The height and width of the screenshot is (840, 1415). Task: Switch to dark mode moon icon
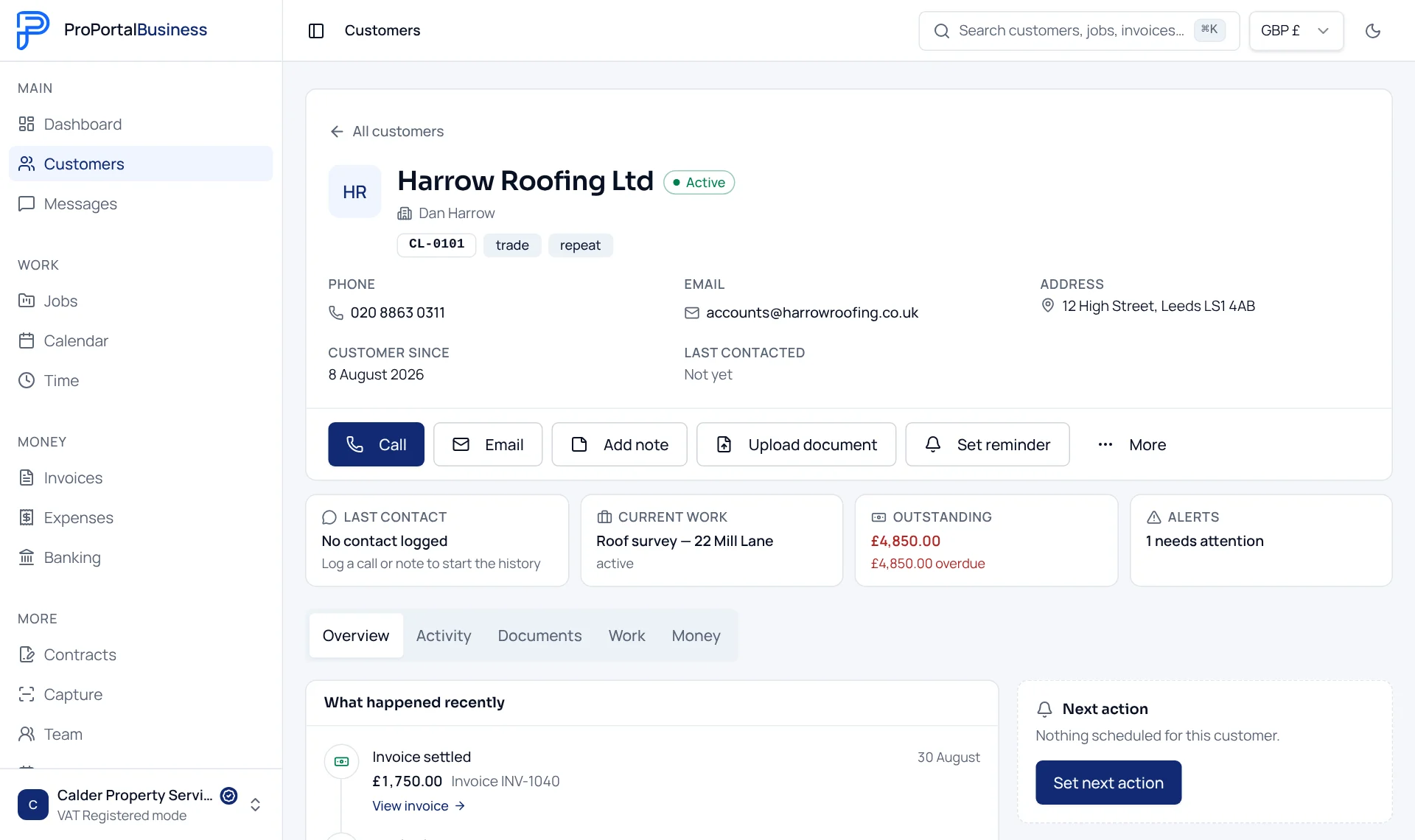pos(1372,30)
